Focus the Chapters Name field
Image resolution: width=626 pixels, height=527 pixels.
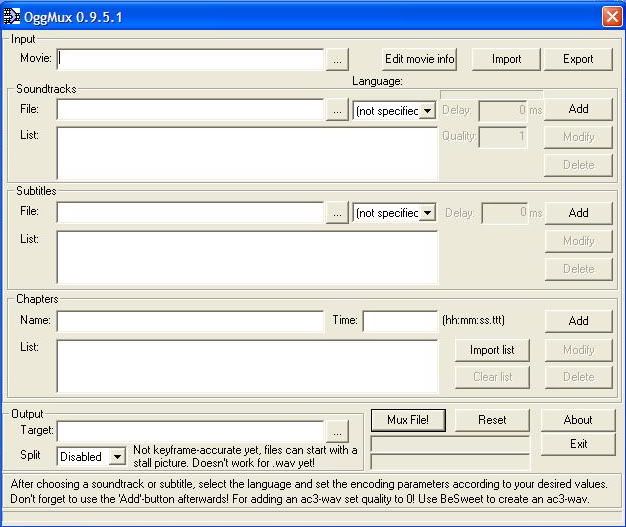(190, 321)
